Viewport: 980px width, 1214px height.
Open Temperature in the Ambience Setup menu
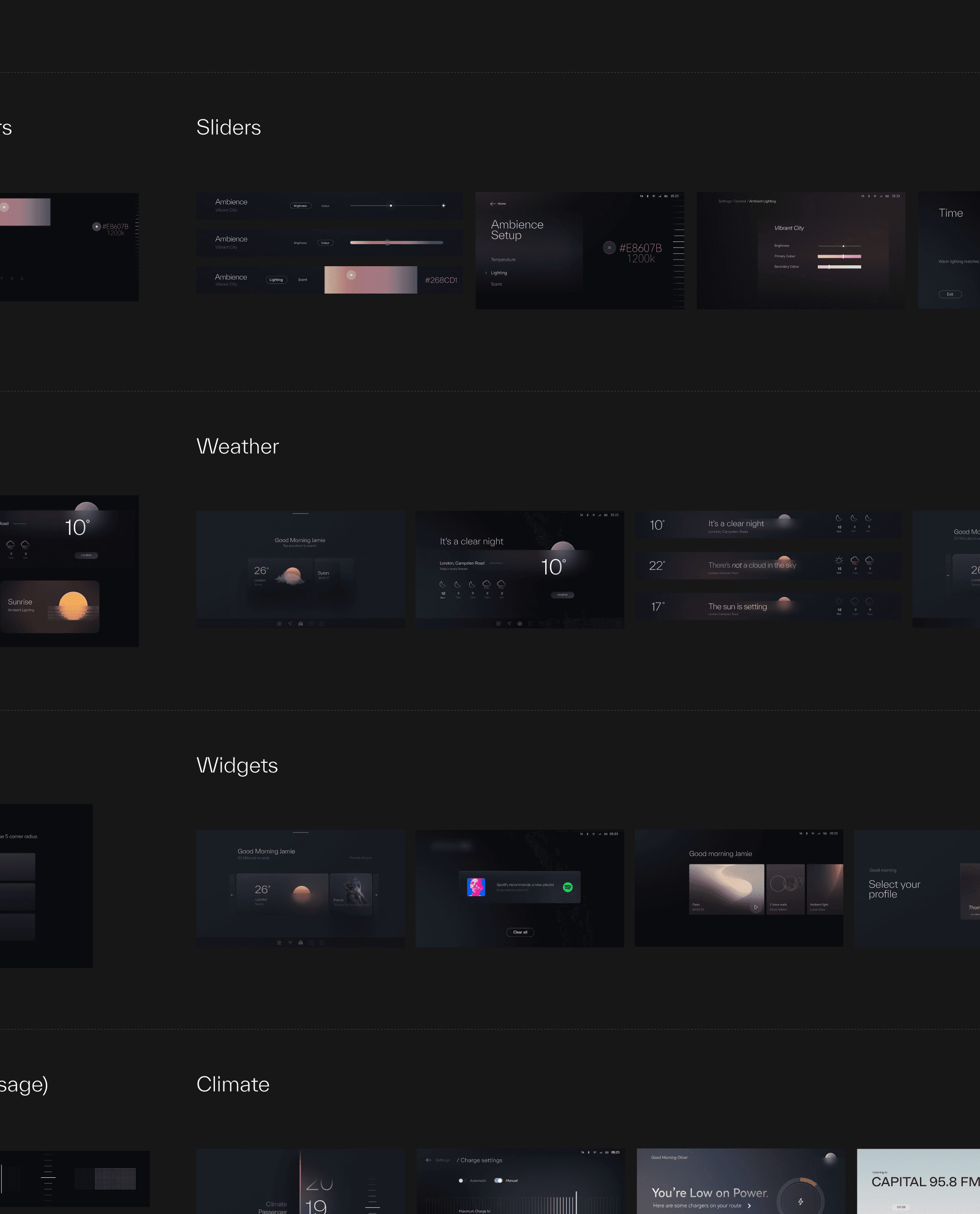pos(503,260)
